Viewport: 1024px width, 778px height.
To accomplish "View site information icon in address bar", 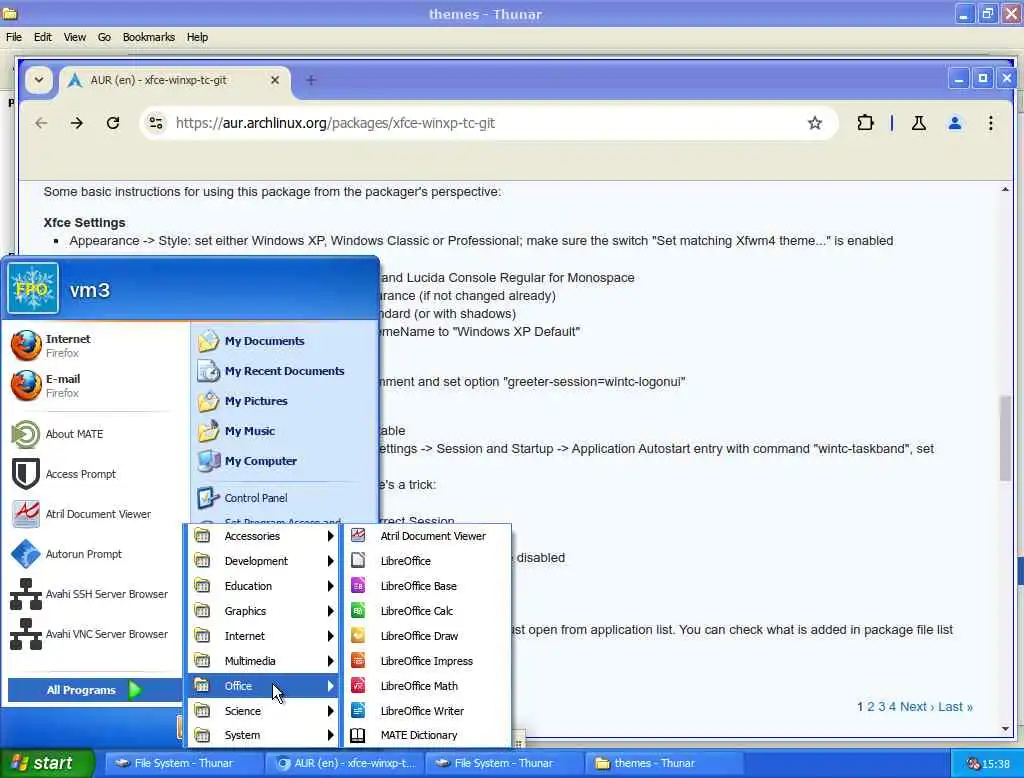I will pos(155,123).
